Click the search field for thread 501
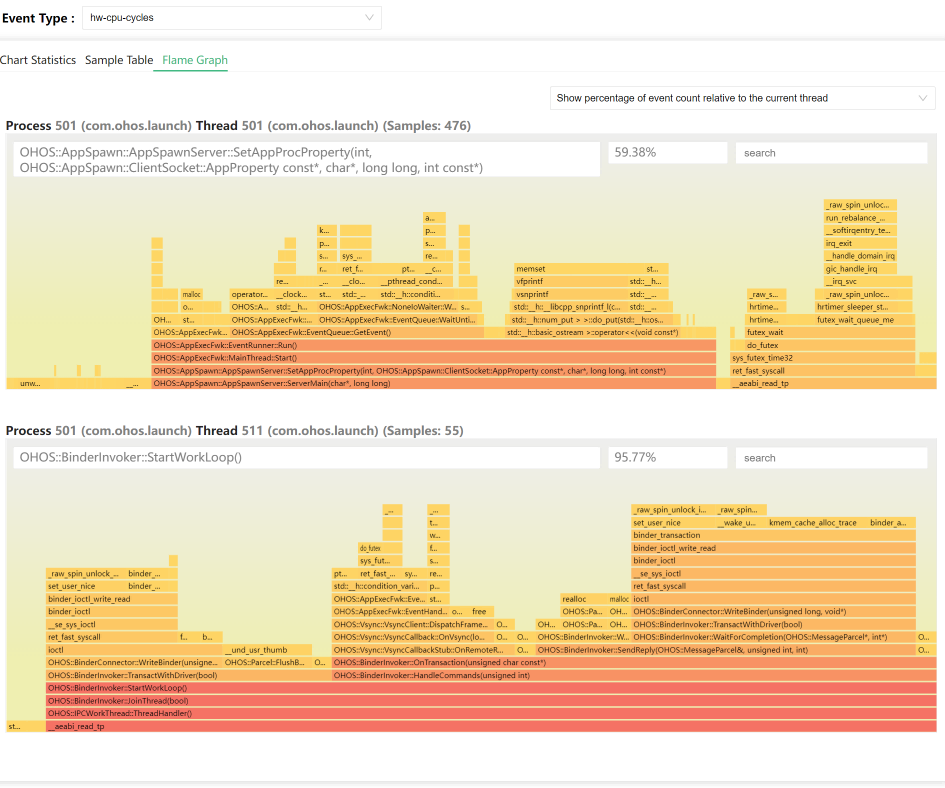The image size is (945, 788). click(831, 153)
